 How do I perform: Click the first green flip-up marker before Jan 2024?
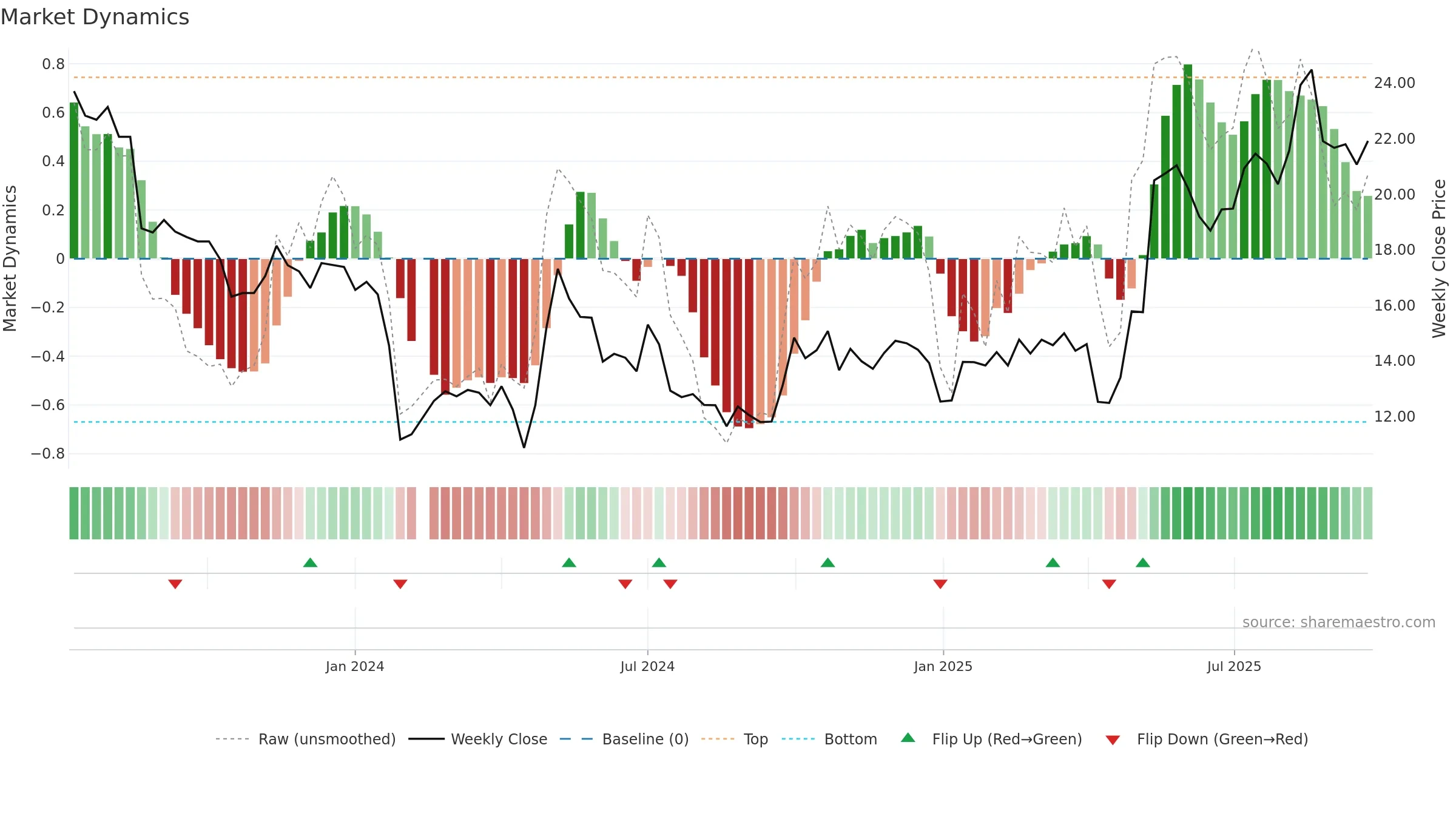tap(310, 562)
